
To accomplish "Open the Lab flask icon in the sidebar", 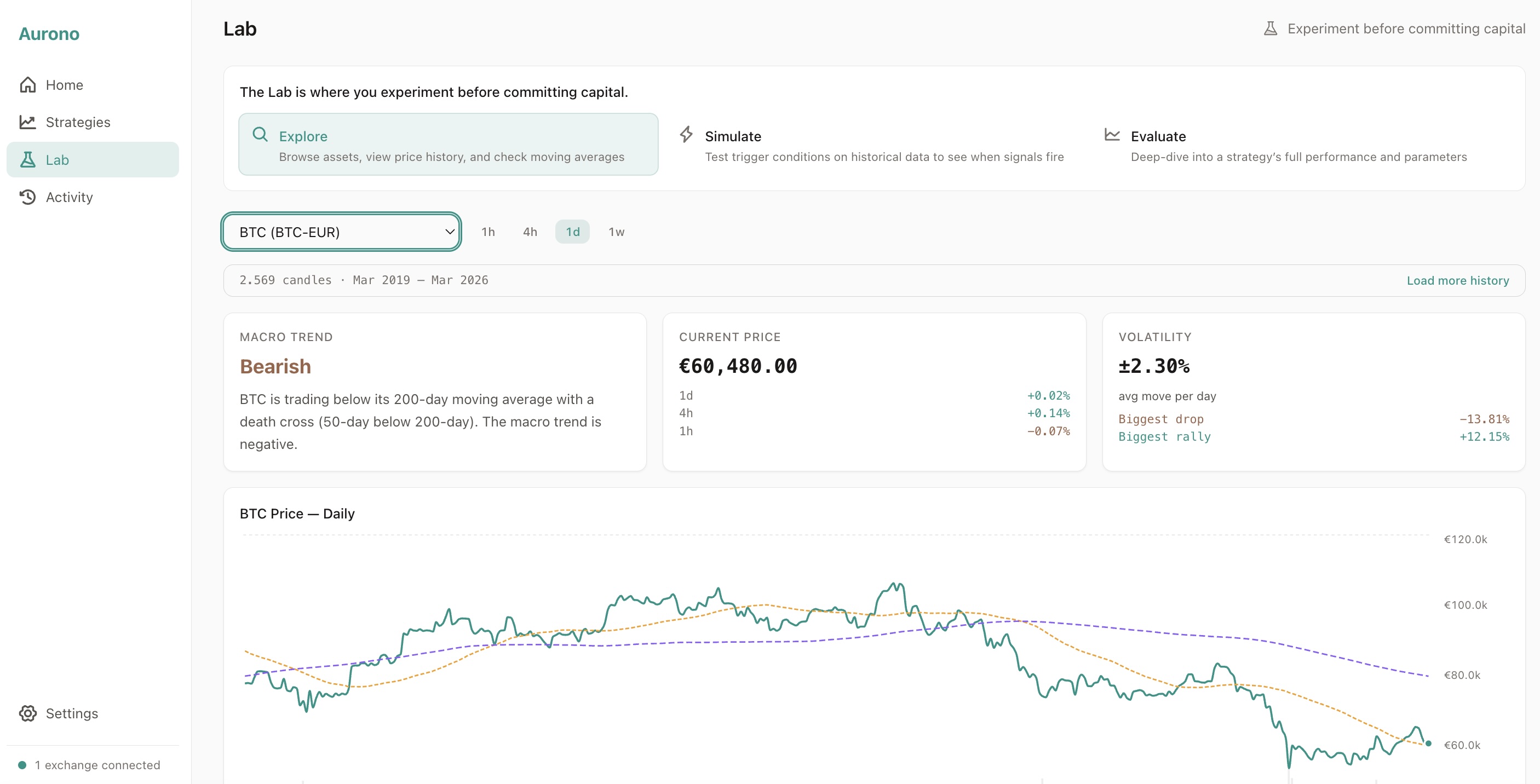I will tap(28, 159).
